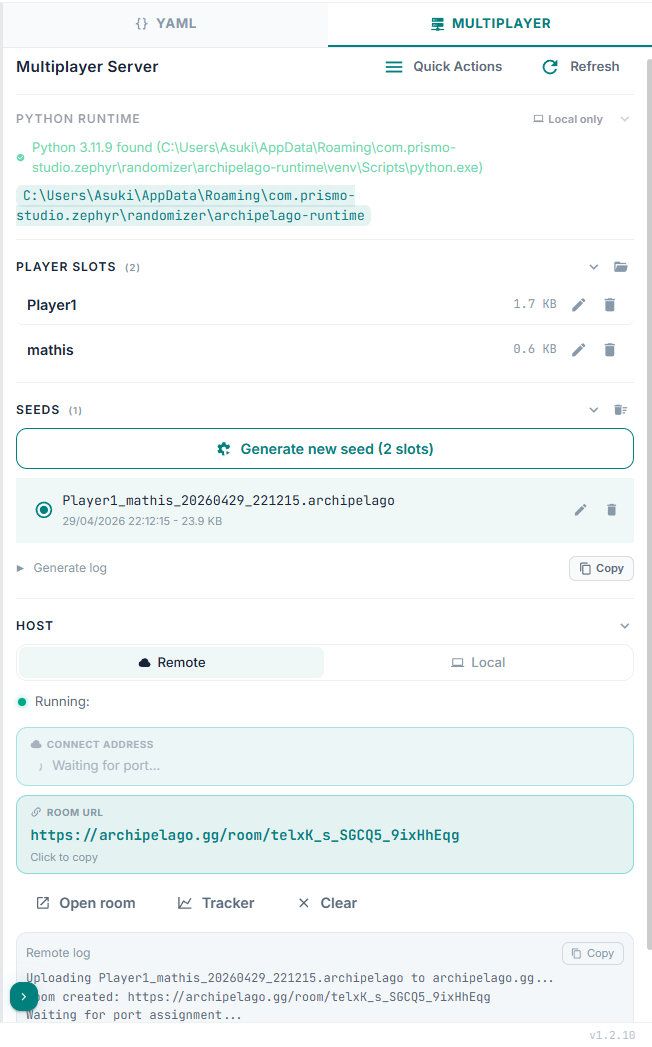
Task: Open the Local only runtime dropdown
Action: 580,119
